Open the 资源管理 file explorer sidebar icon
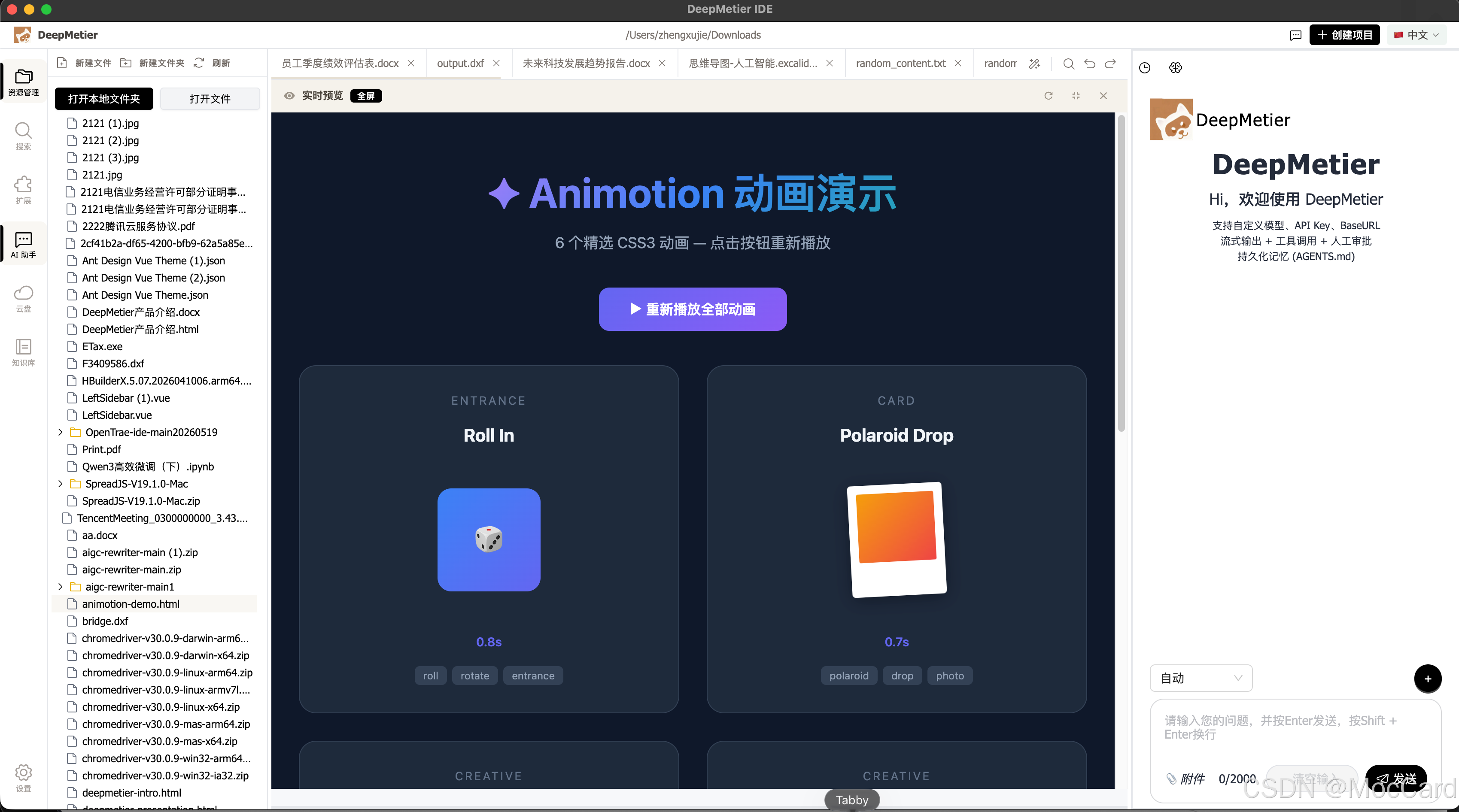Viewport: 1459px width, 812px height. (x=23, y=82)
